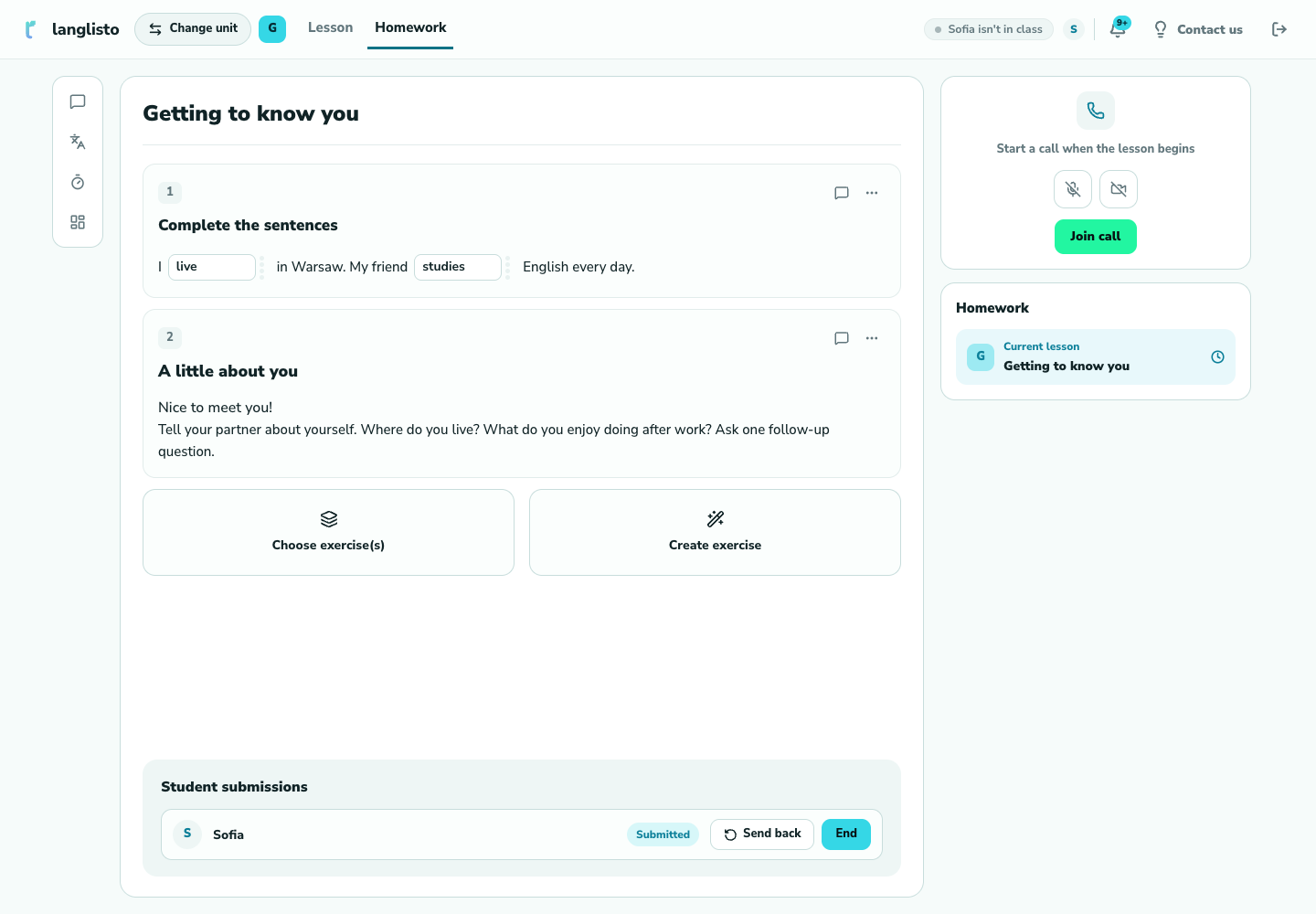The width and height of the screenshot is (1316, 914).
Task: Open the chat icon in left sidebar
Action: coord(78,101)
